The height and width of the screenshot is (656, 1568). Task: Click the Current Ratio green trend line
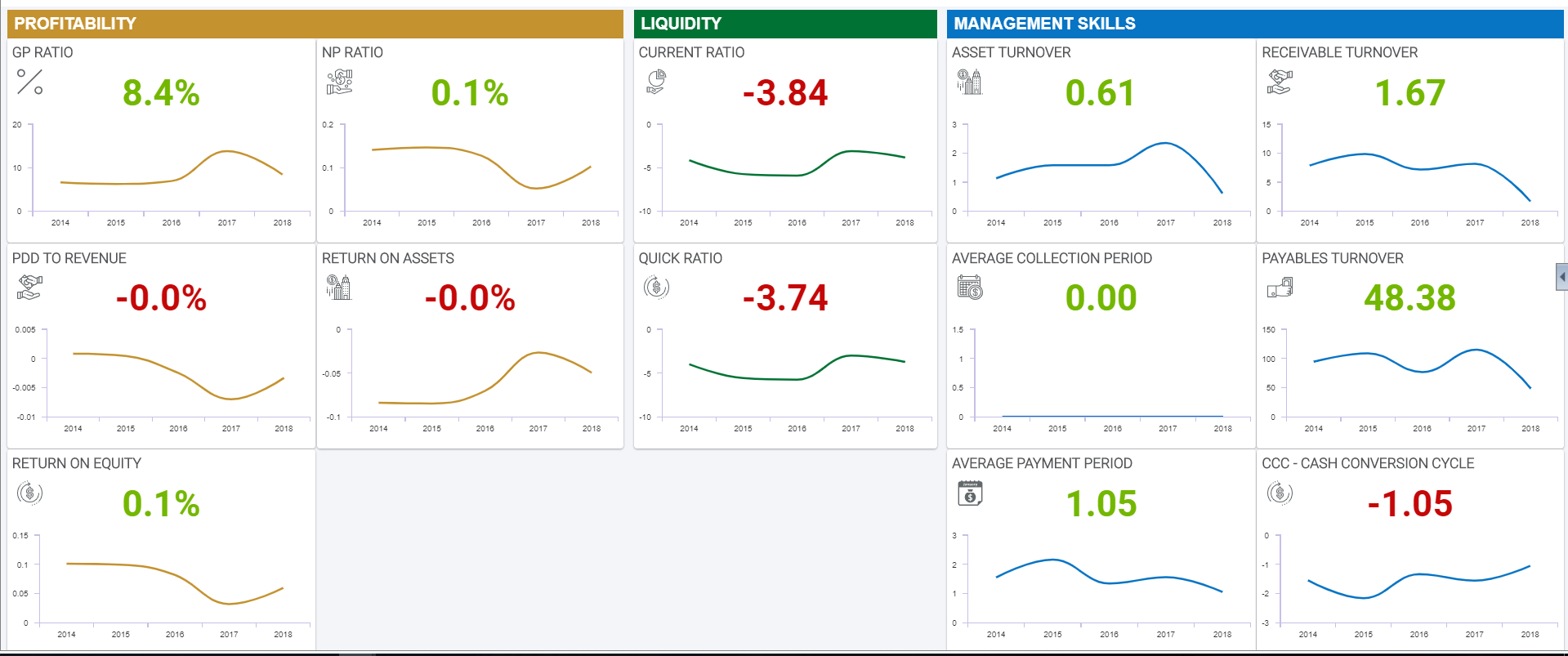pyautogui.click(x=797, y=163)
